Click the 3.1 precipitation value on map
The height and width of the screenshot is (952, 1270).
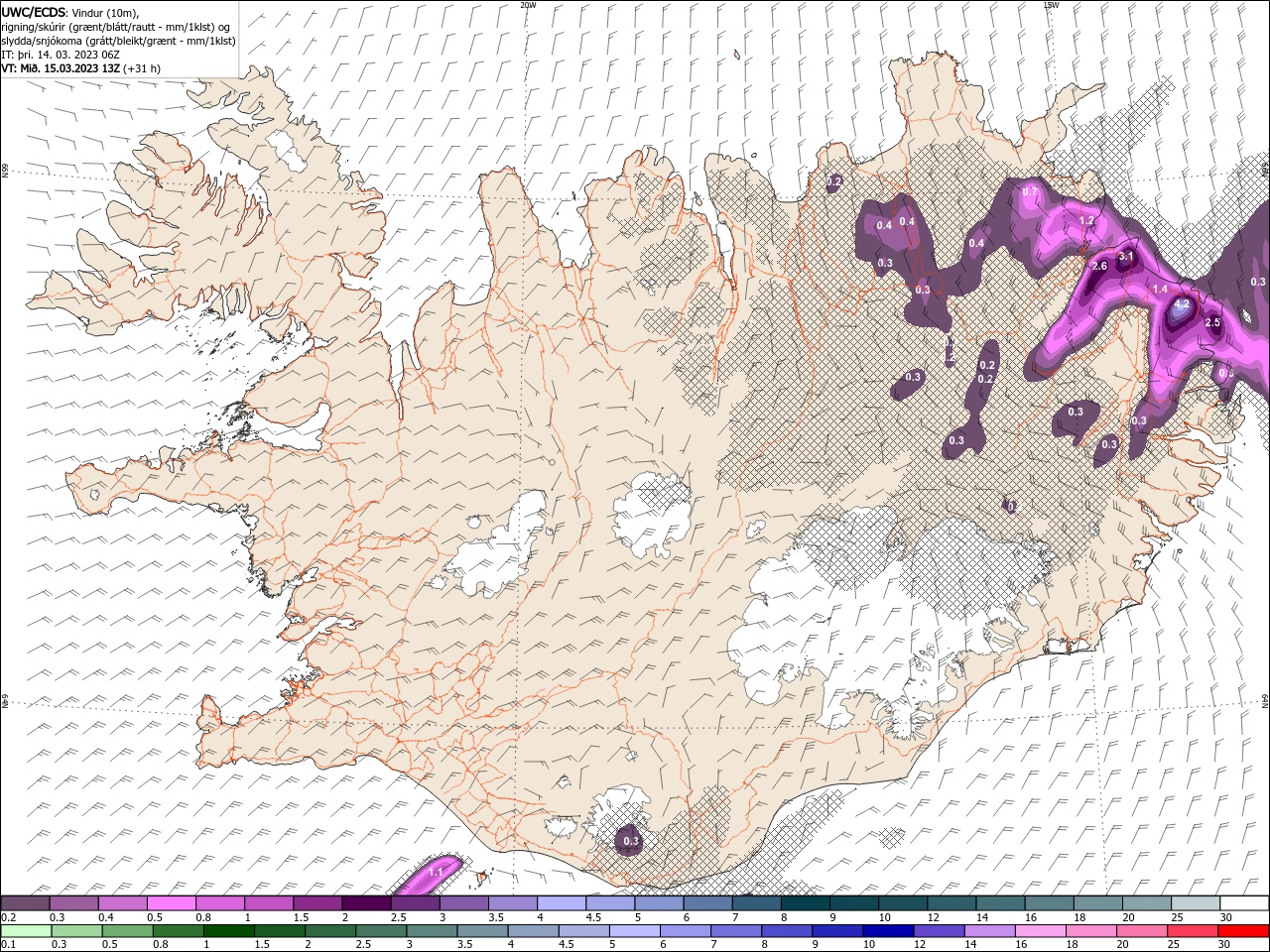click(1125, 256)
